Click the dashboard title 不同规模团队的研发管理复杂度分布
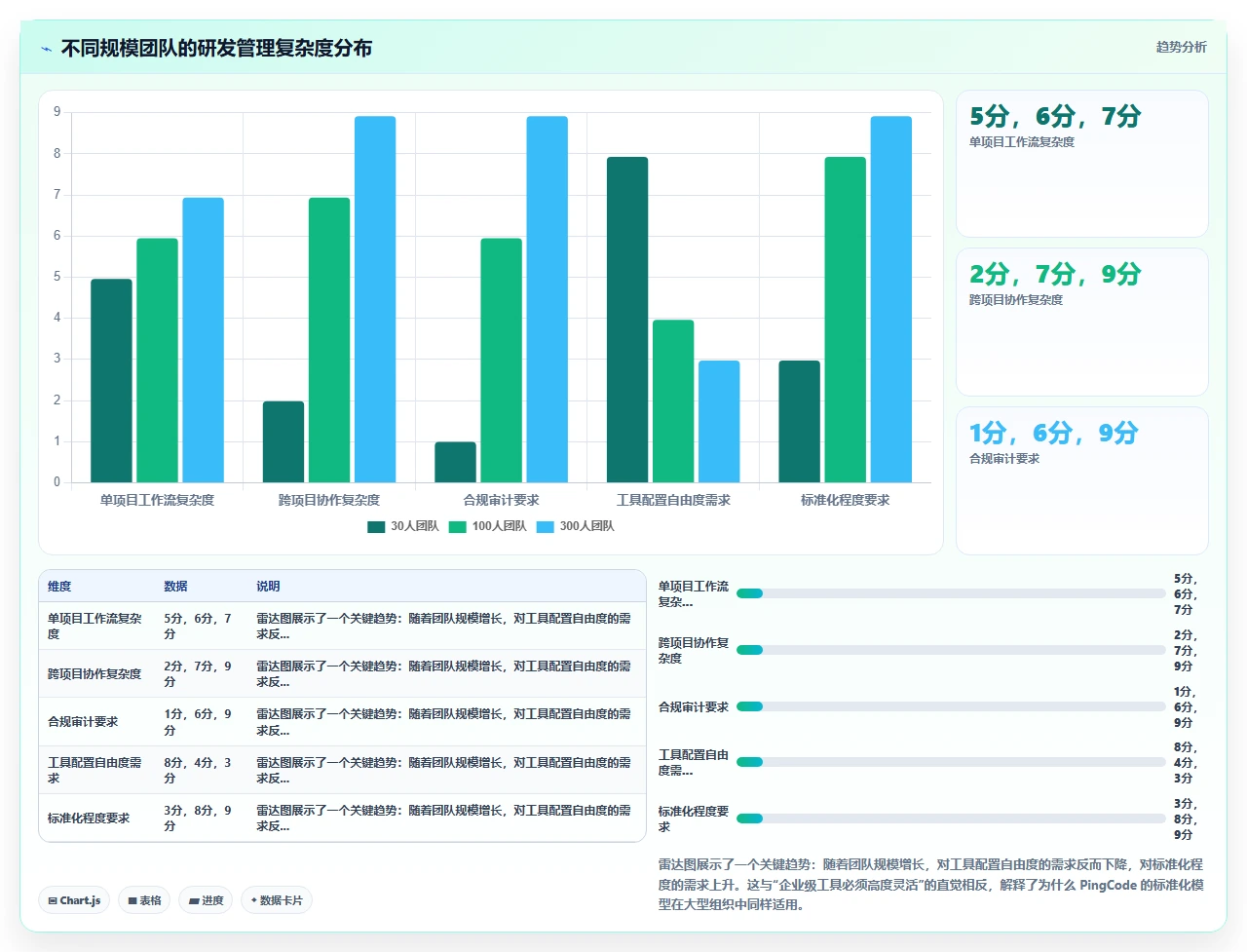The width and height of the screenshot is (1247, 952). pyautogui.click(x=216, y=48)
